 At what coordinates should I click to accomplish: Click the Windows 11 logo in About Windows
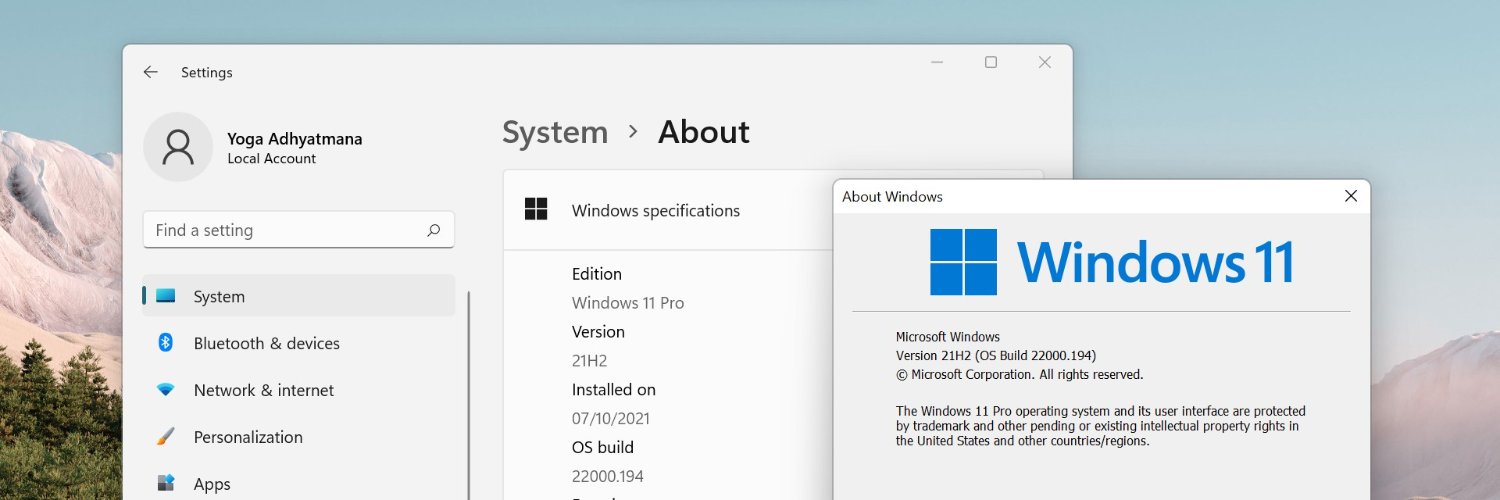click(x=1112, y=262)
